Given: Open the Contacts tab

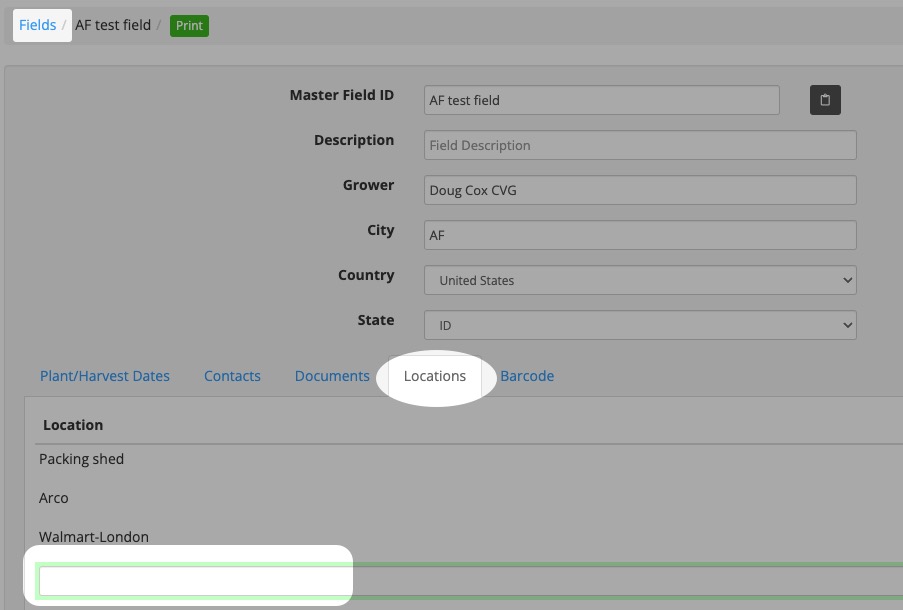Looking at the screenshot, I should click(x=232, y=376).
